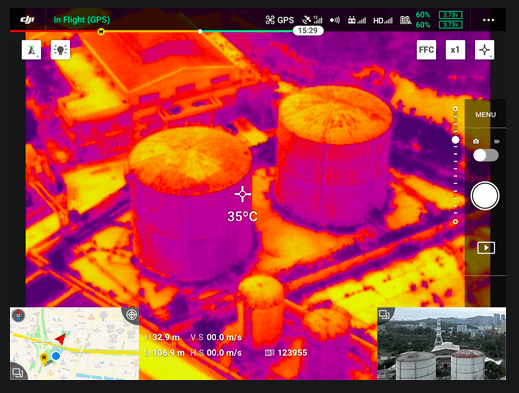Tap the H.S 00.0 m/s reading
The image size is (519, 393).
click(x=216, y=353)
